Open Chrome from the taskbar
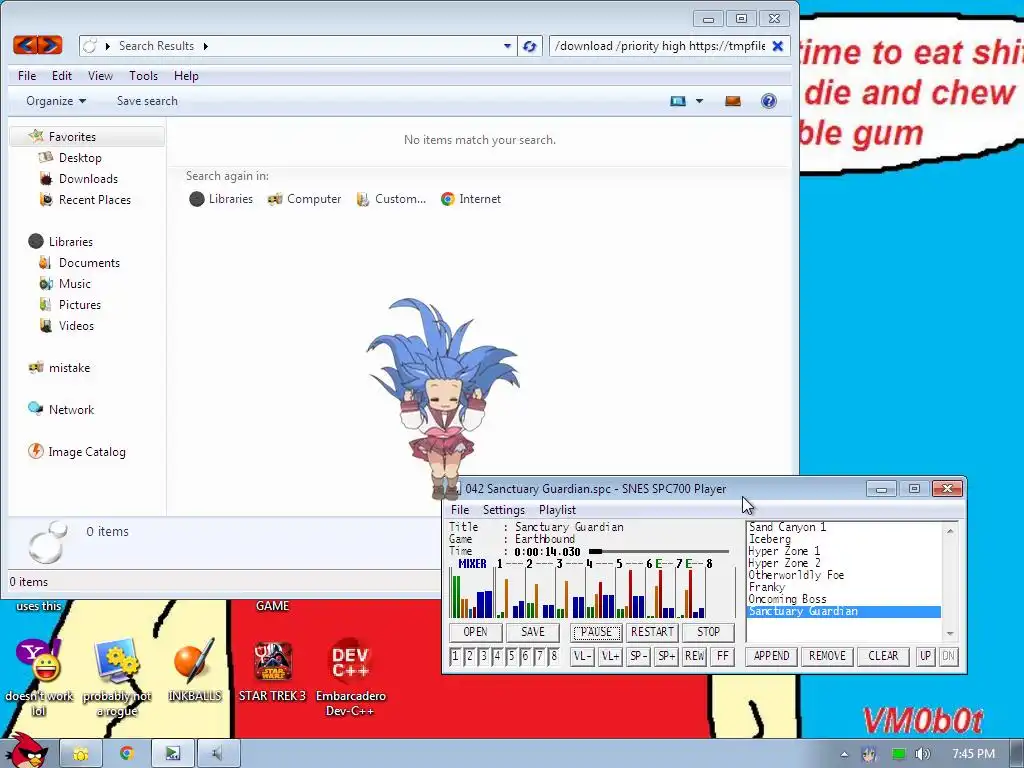 pos(126,754)
